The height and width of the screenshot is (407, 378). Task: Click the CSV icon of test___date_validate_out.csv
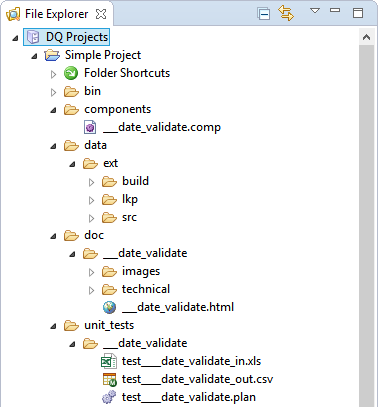click(x=109, y=379)
